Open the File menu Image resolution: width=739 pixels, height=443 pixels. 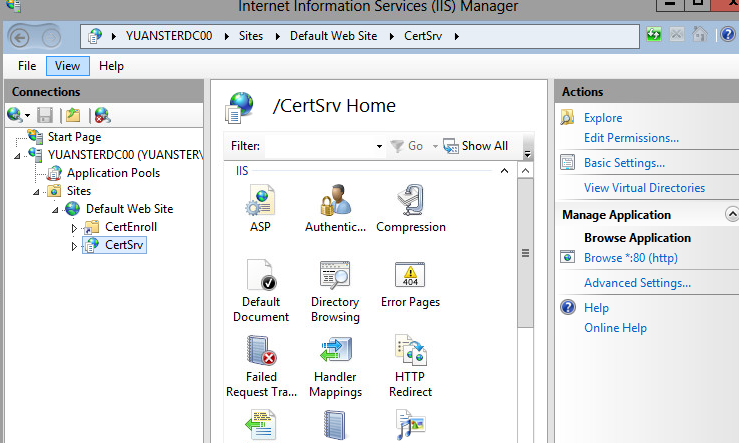point(27,66)
